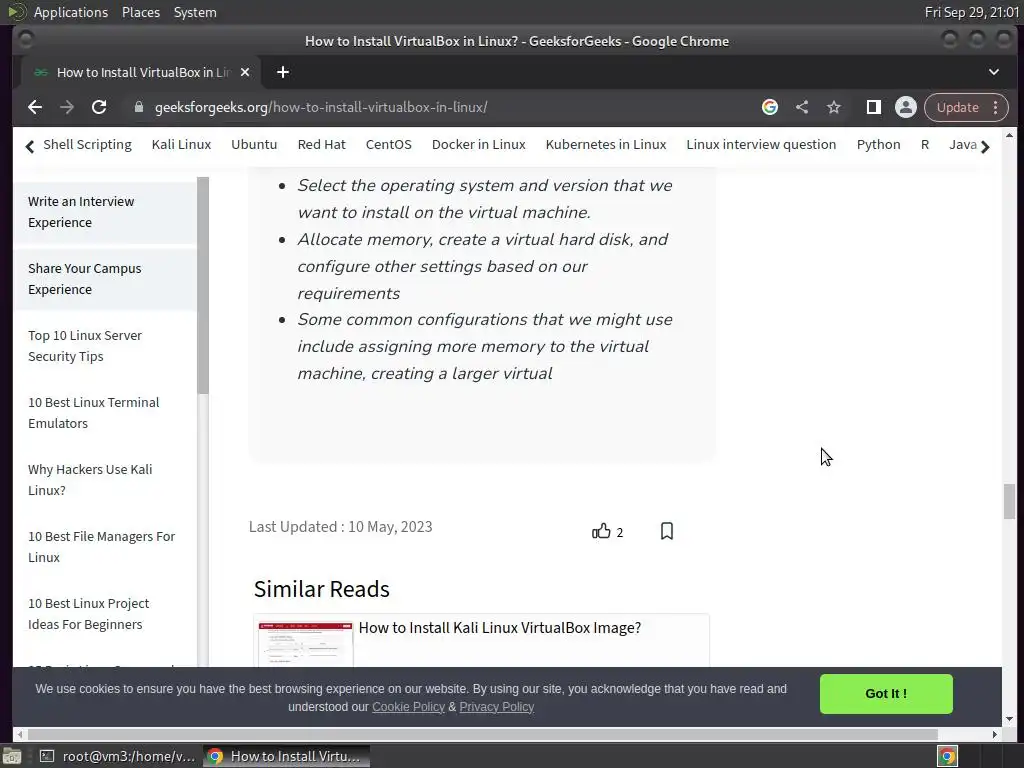Click the show desktop icon in taskbar
Viewport: 1024px width, 768px height.
coord(12,756)
